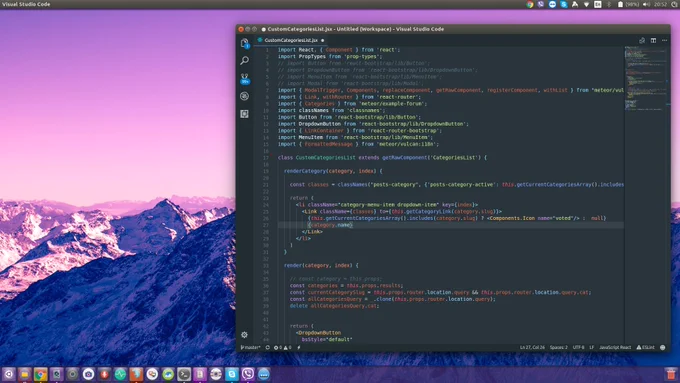Change indentation via Spaces: 2
Screen dimensions: 680x383
tap(559, 347)
